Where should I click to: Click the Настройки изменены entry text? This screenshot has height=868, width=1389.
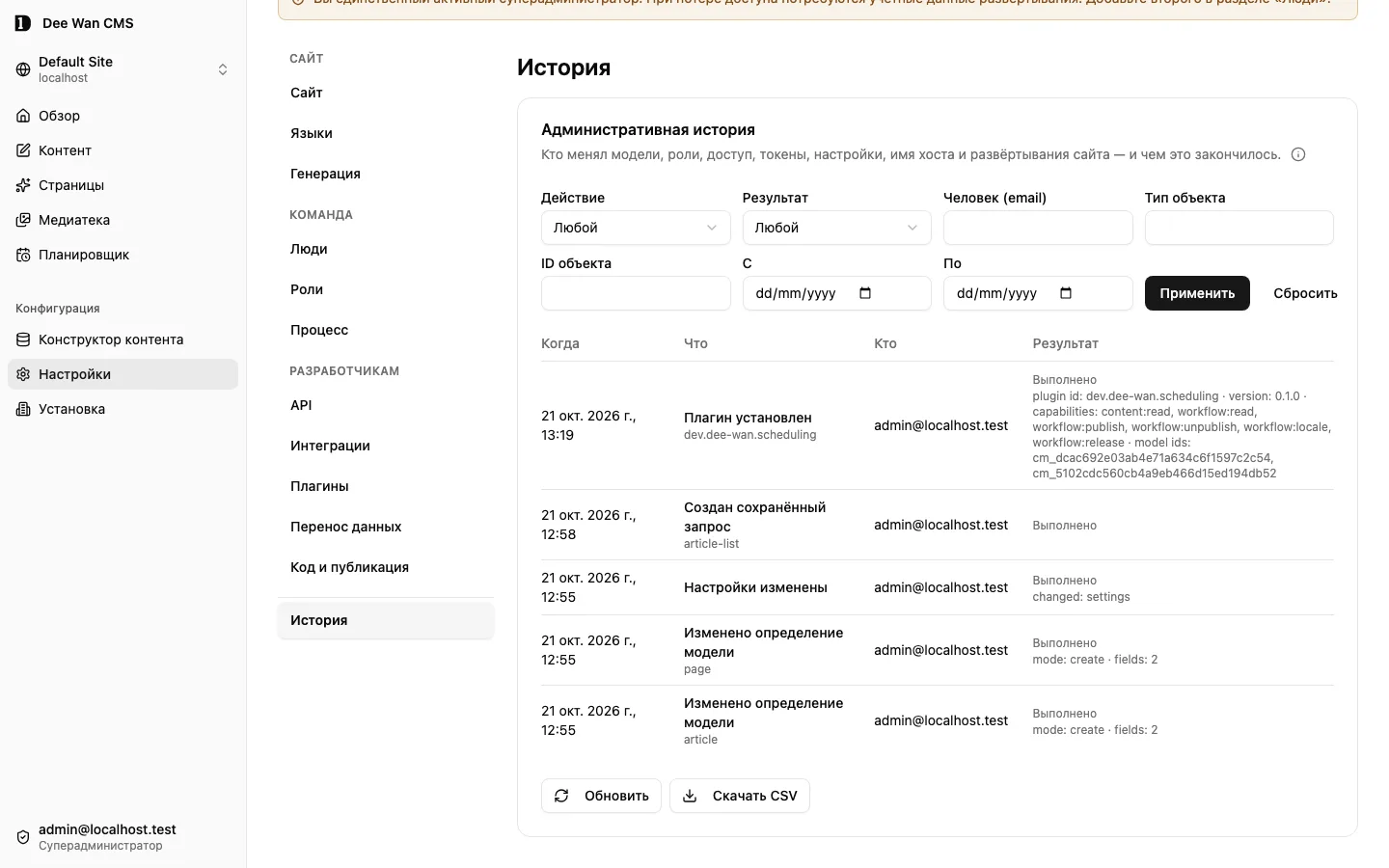click(755, 587)
